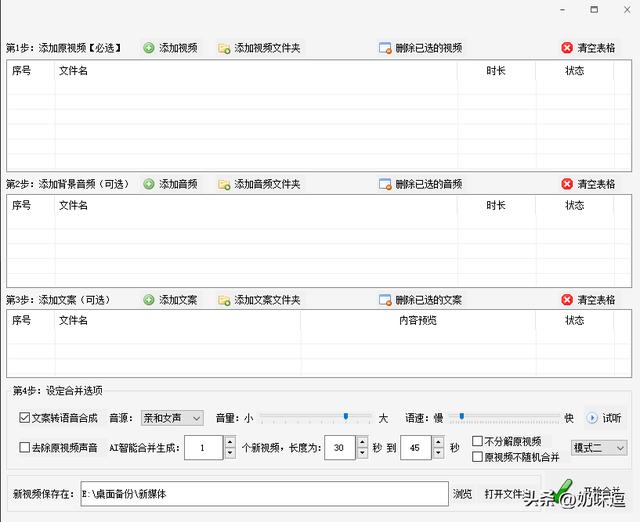The image size is (640, 522).
Task: Click Add Video Folder (添加视频文件夹) icon
Action: pyautogui.click(x=224, y=49)
